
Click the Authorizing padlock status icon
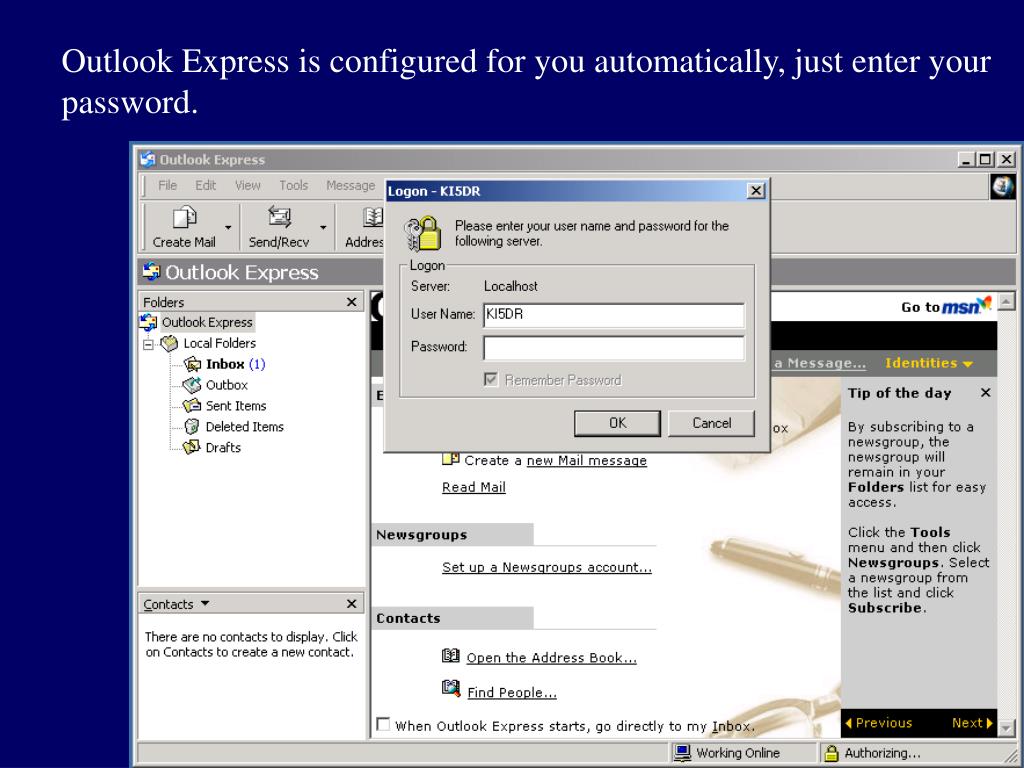click(831, 753)
